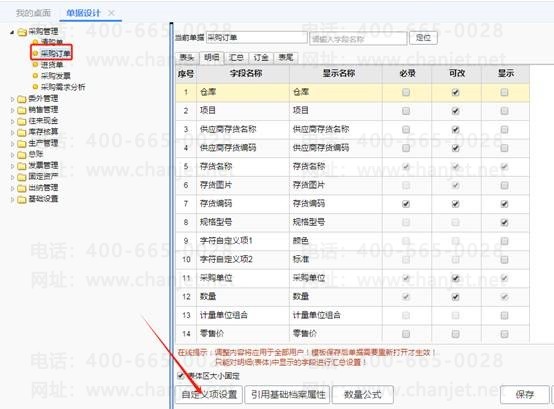The image size is (554, 409).
Task: Select 采购订单 in the tree
Action: (x=56, y=54)
